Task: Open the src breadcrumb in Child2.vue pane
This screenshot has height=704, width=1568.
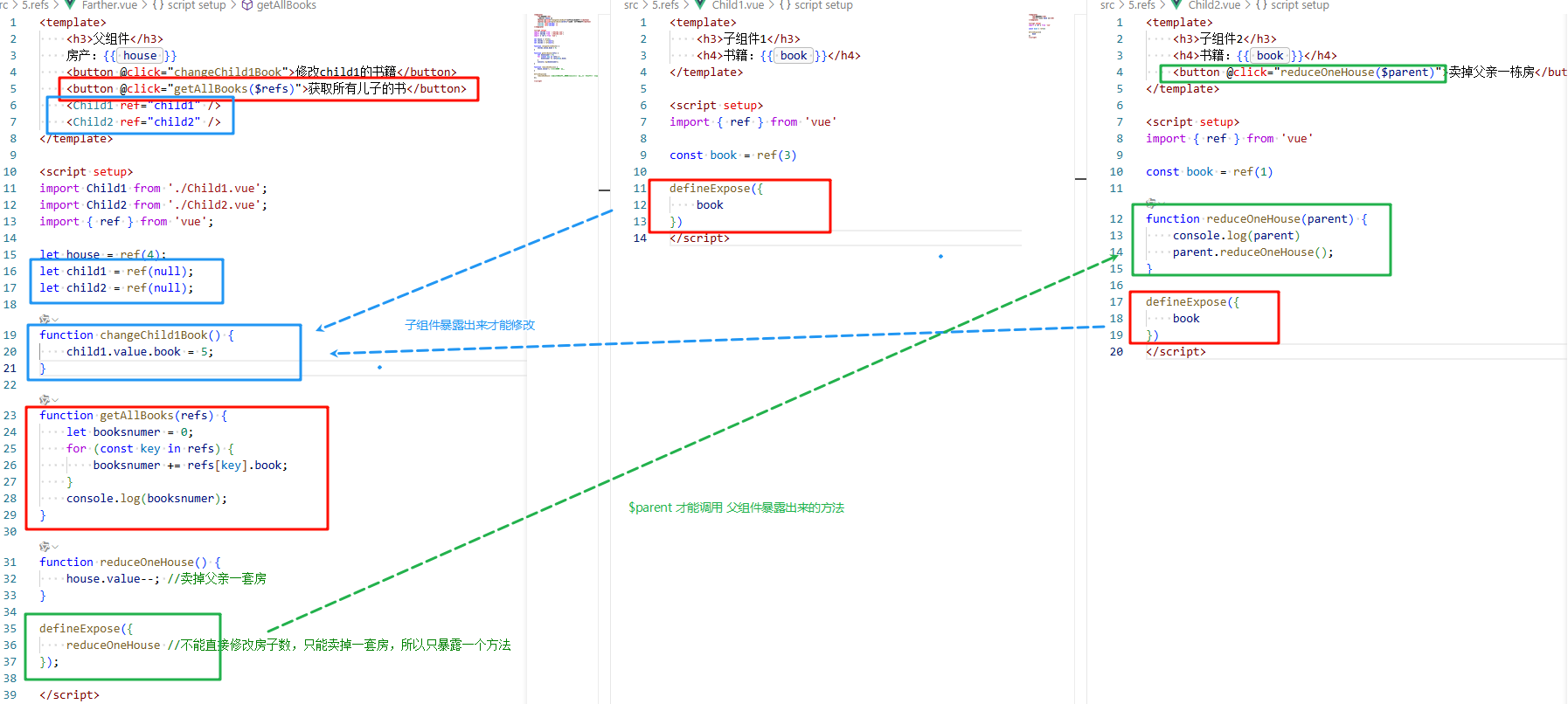Action: click(1107, 4)
